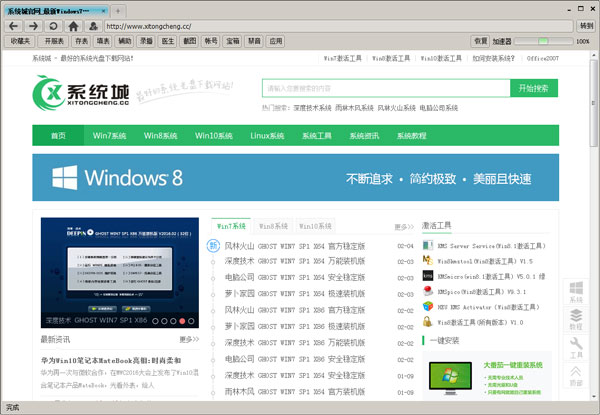This screenshot has width=600, height=415.
Task: Expand 更多>> beside 最新资讯
Action: 189,339
